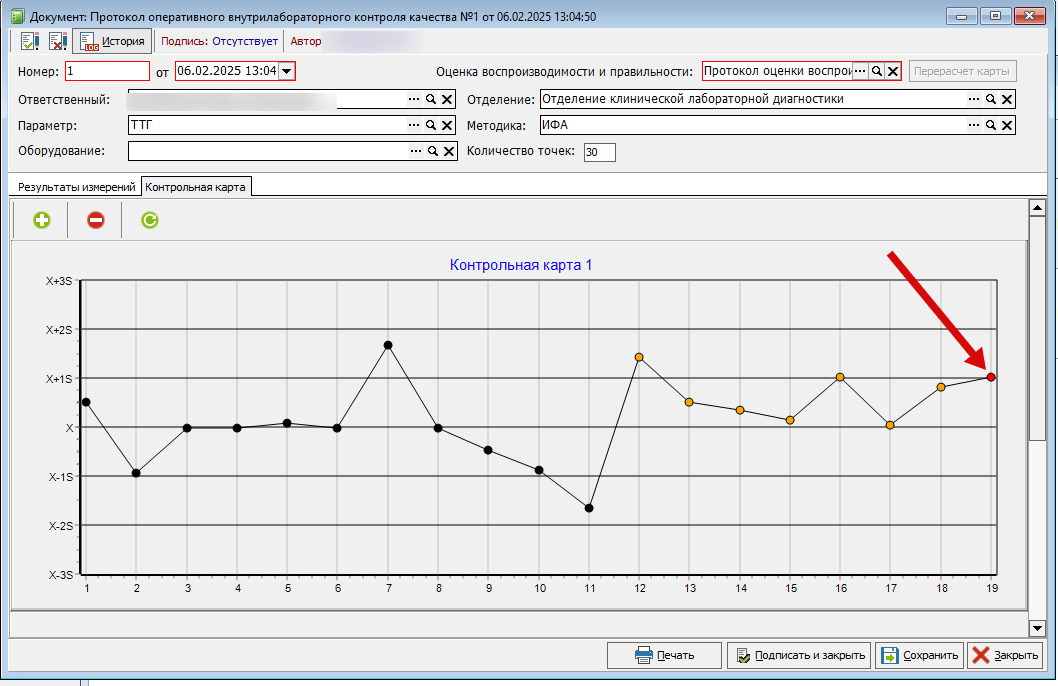Open the История log
This screenshot has height=686, width=1058.
[x=113, y=41]
